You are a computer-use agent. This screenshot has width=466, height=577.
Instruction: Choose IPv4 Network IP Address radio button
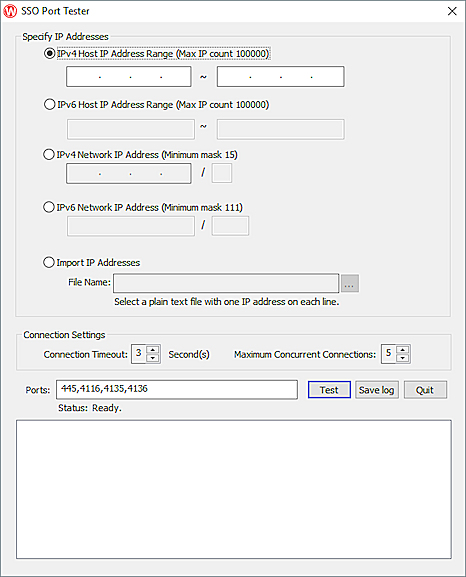tap(49, 155)
